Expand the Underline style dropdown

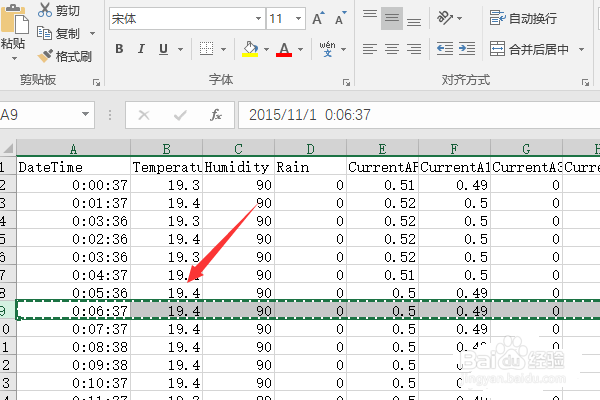pyautogui.click(x=180, y=49)
